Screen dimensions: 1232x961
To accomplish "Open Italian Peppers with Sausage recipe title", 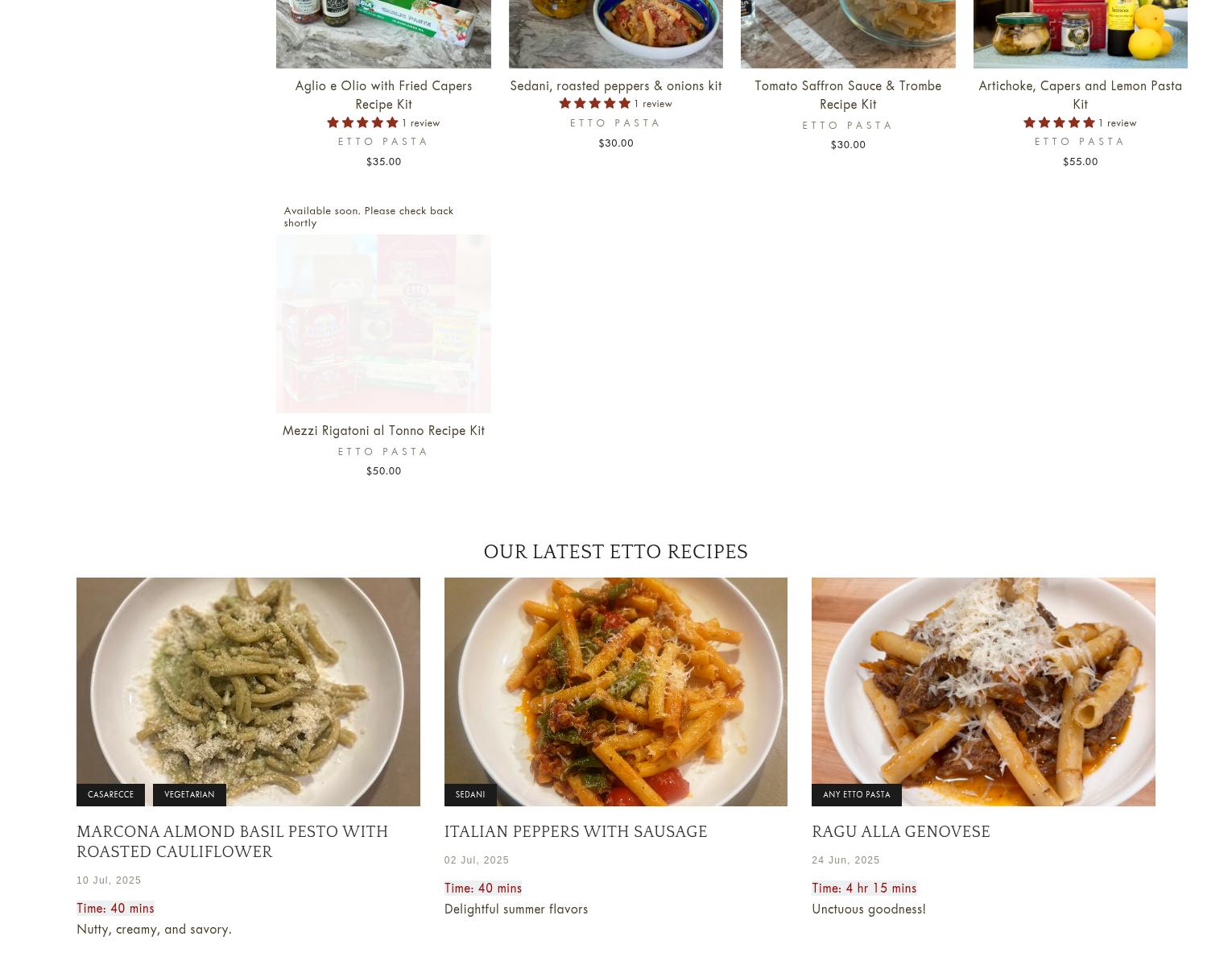I will point(576,832).
